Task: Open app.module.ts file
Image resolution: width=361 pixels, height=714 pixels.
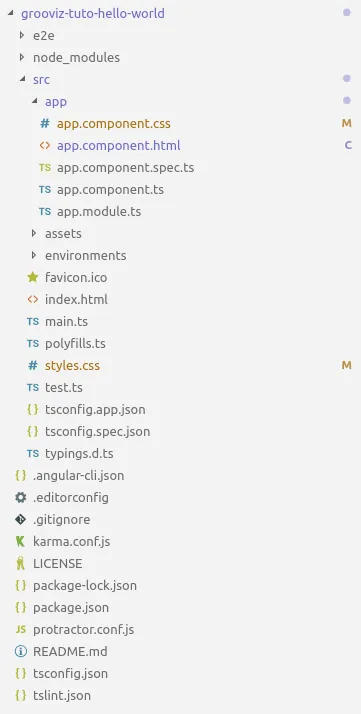Action: click(x=99, y=211)
